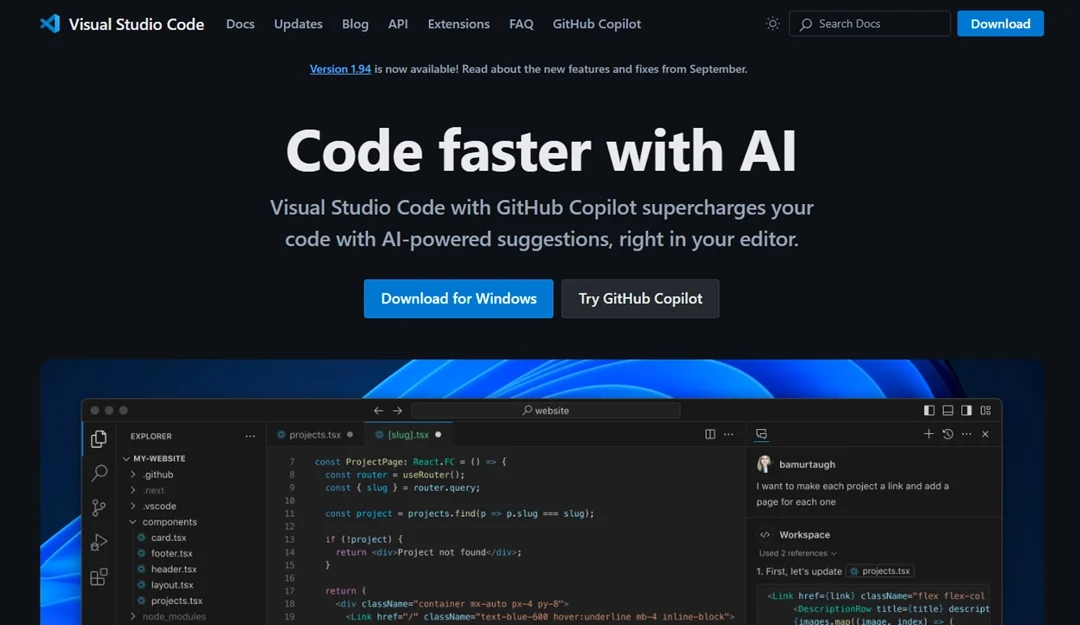
Task: Click the Visual Studio Code title text
Action: coord(136,24)
